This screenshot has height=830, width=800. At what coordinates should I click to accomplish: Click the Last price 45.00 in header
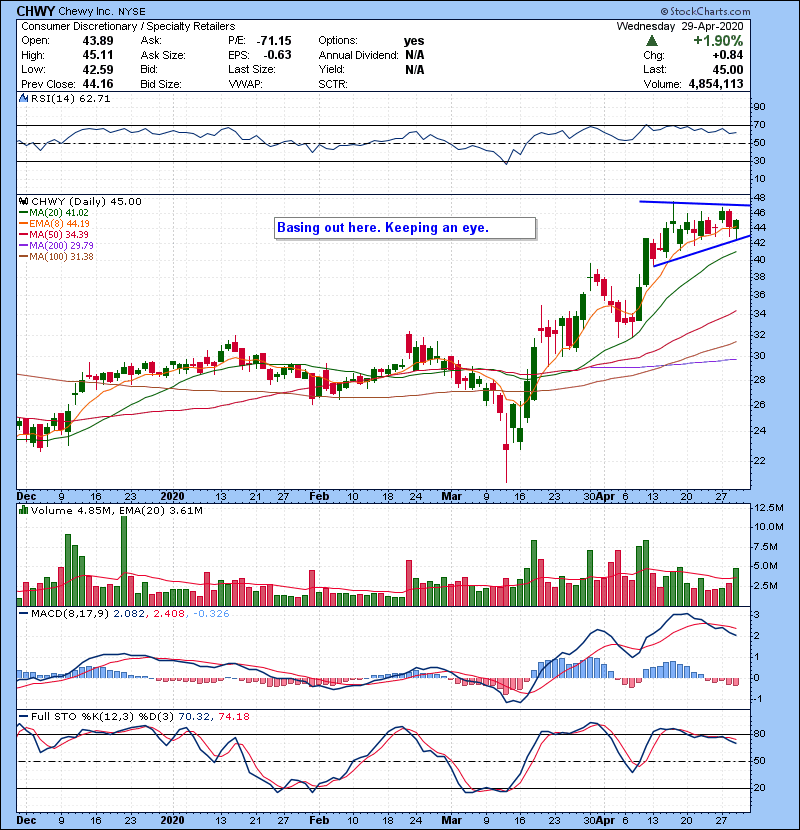727,69
